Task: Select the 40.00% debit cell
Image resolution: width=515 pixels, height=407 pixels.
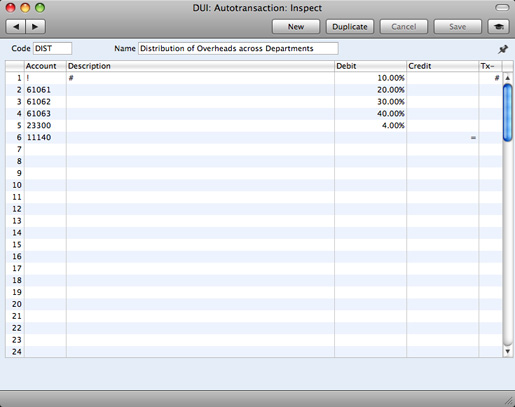Action: pyautogui.click(x=370, y=114)
